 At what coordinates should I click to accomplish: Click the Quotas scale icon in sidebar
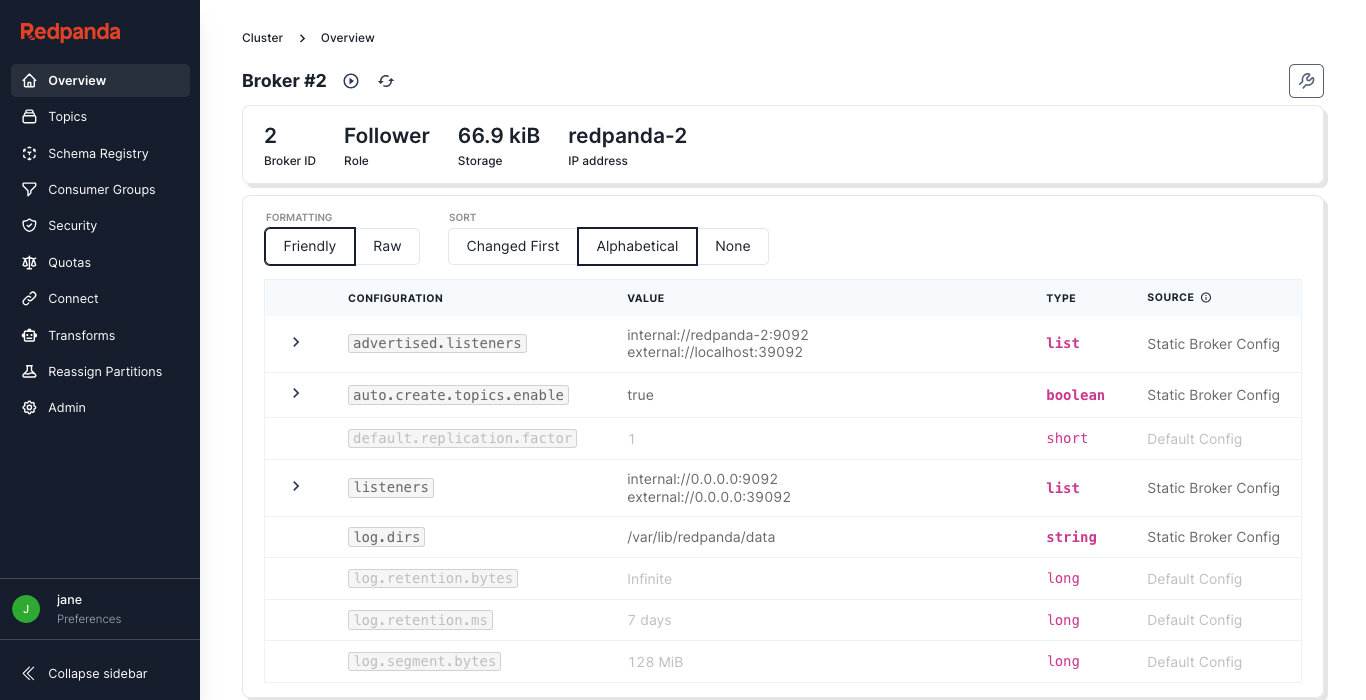[30, 262]
